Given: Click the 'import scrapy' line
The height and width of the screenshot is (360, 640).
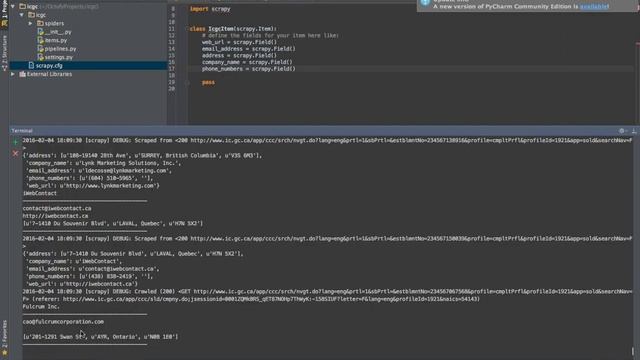Looking at the screenshot, I should tap(210, 9).
